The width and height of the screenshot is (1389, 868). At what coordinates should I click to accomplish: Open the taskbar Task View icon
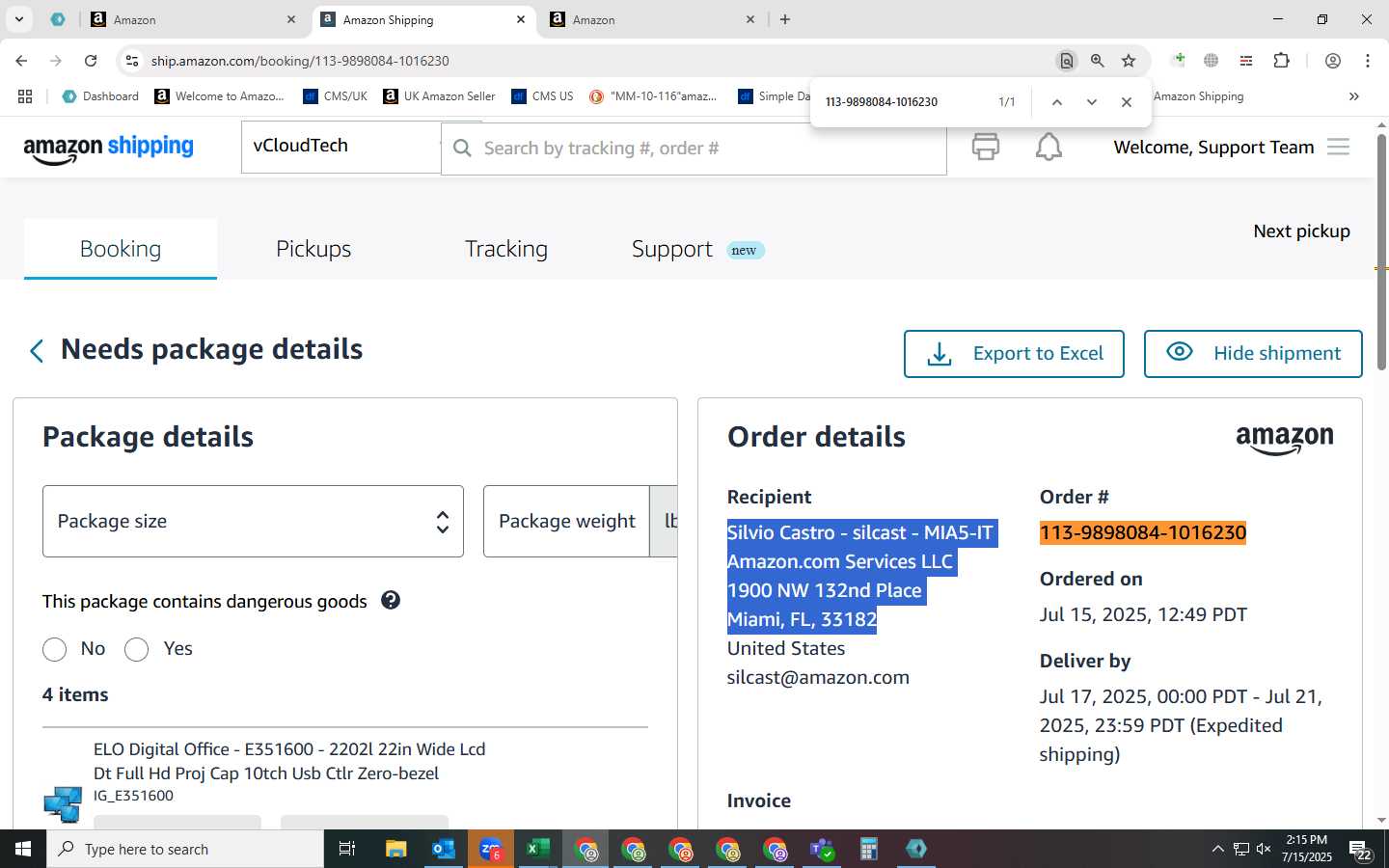click(347, 849)
